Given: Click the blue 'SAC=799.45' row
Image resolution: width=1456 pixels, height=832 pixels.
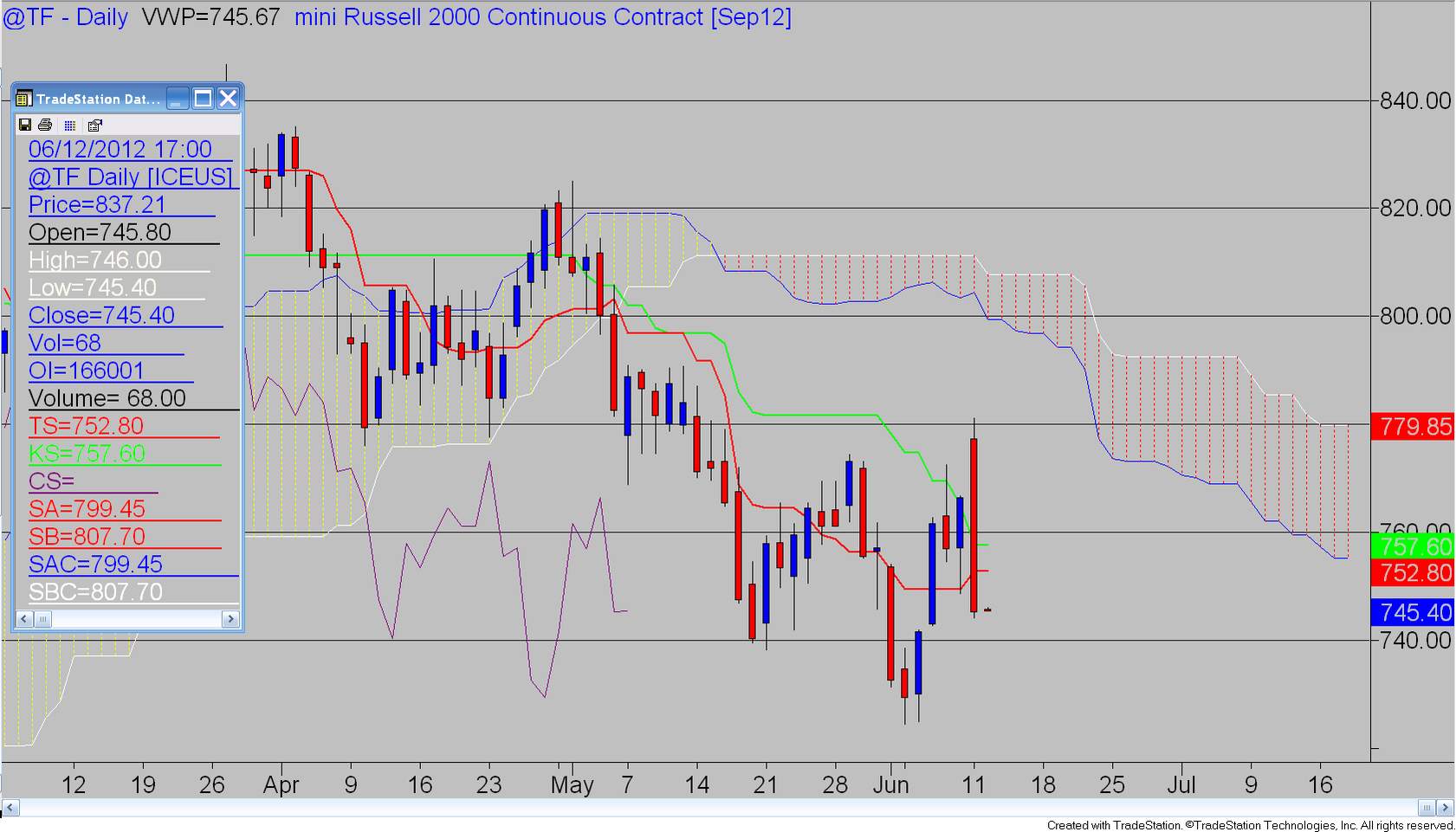Looking at the screenshot, I should tap(95, 564).
